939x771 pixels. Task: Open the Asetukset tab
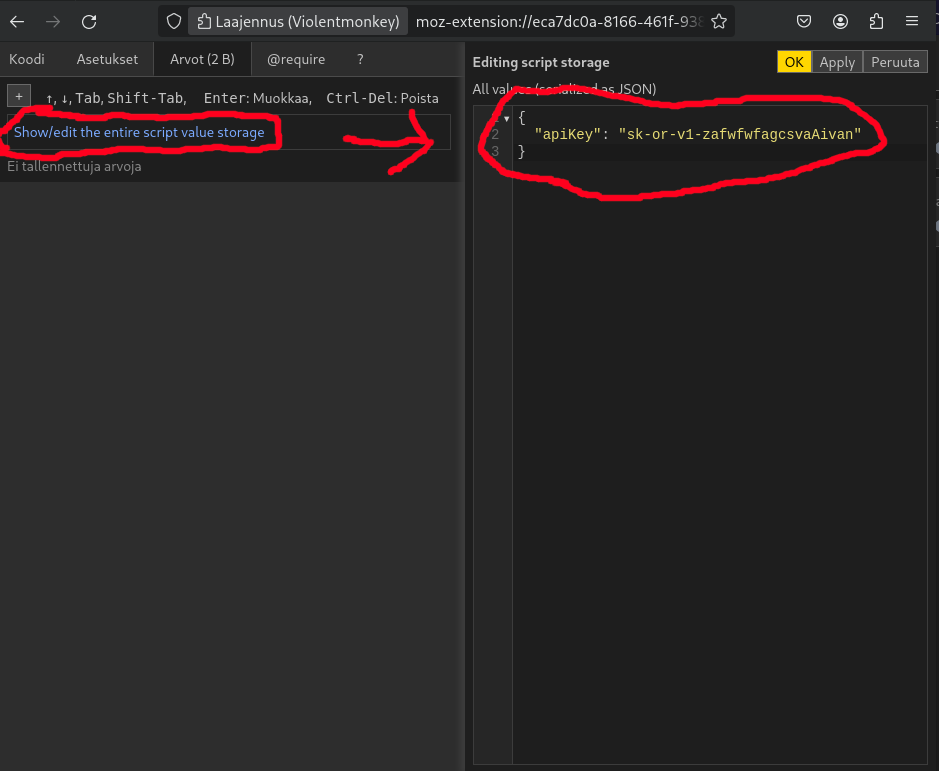pyautogui.click(x=107, y=59)
